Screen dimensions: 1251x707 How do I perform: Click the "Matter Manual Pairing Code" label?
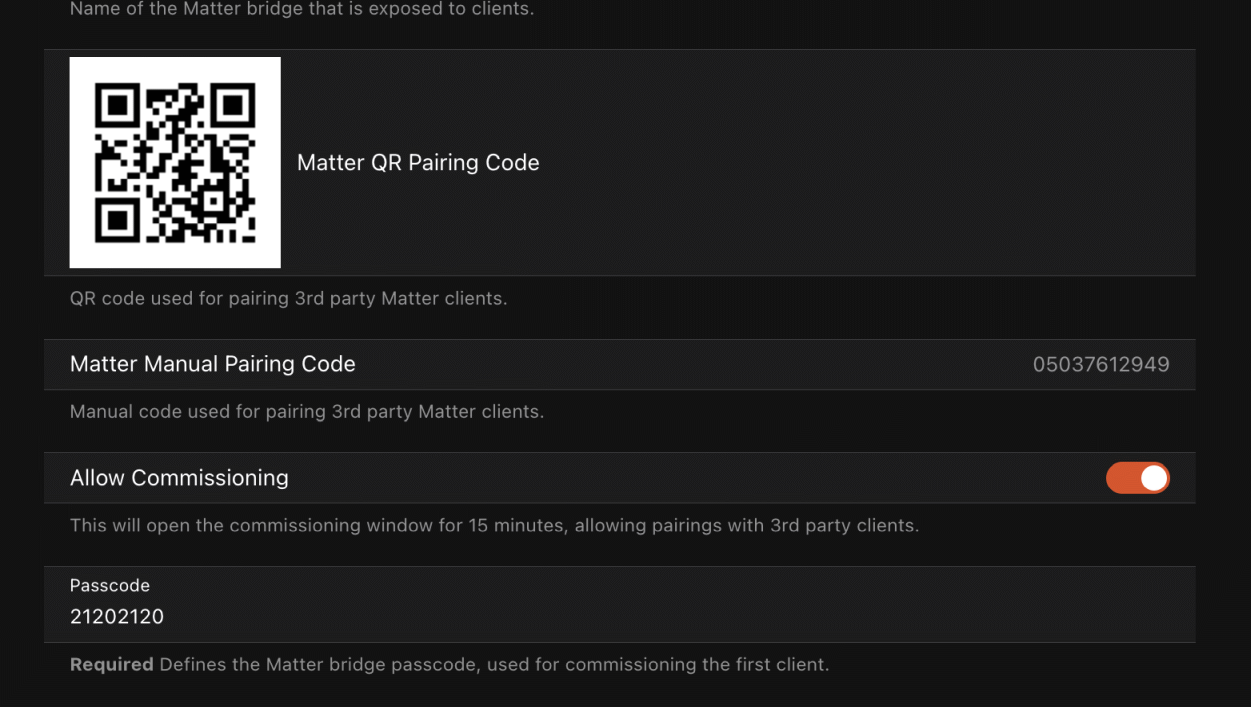click(x=213, y=365)
